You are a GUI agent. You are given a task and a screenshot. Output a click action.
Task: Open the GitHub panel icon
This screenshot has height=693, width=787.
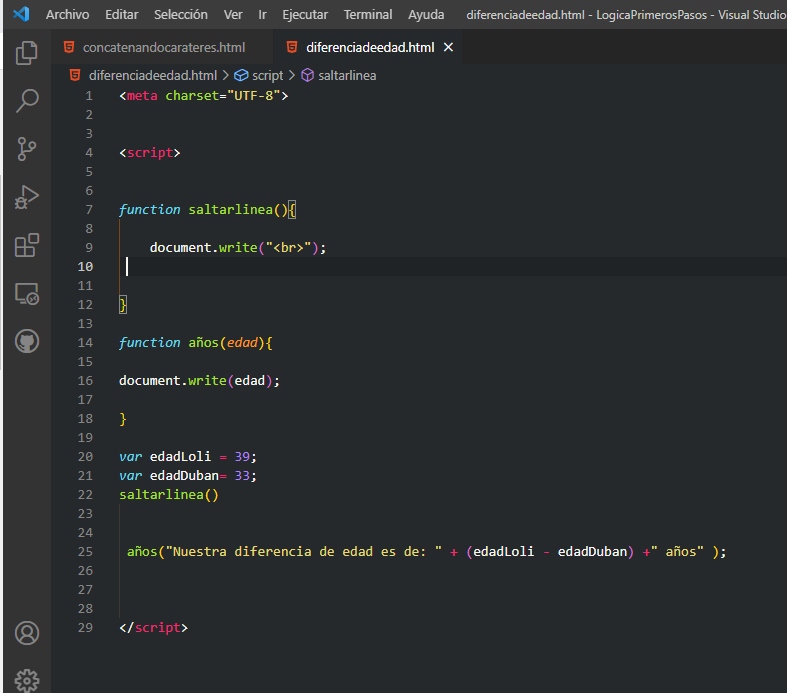tap(27, 341)
